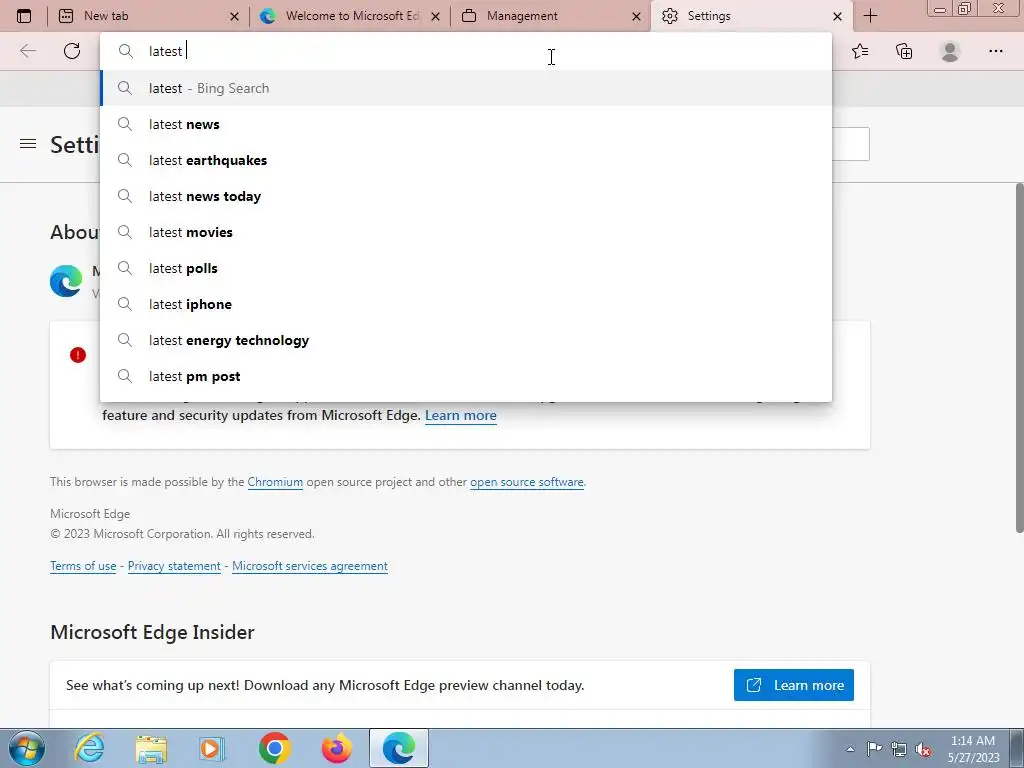The height and width of the screenshot is (768, 1024).
Task: Select 'latest iphone' suggestion
Action: tap(466, 304)
